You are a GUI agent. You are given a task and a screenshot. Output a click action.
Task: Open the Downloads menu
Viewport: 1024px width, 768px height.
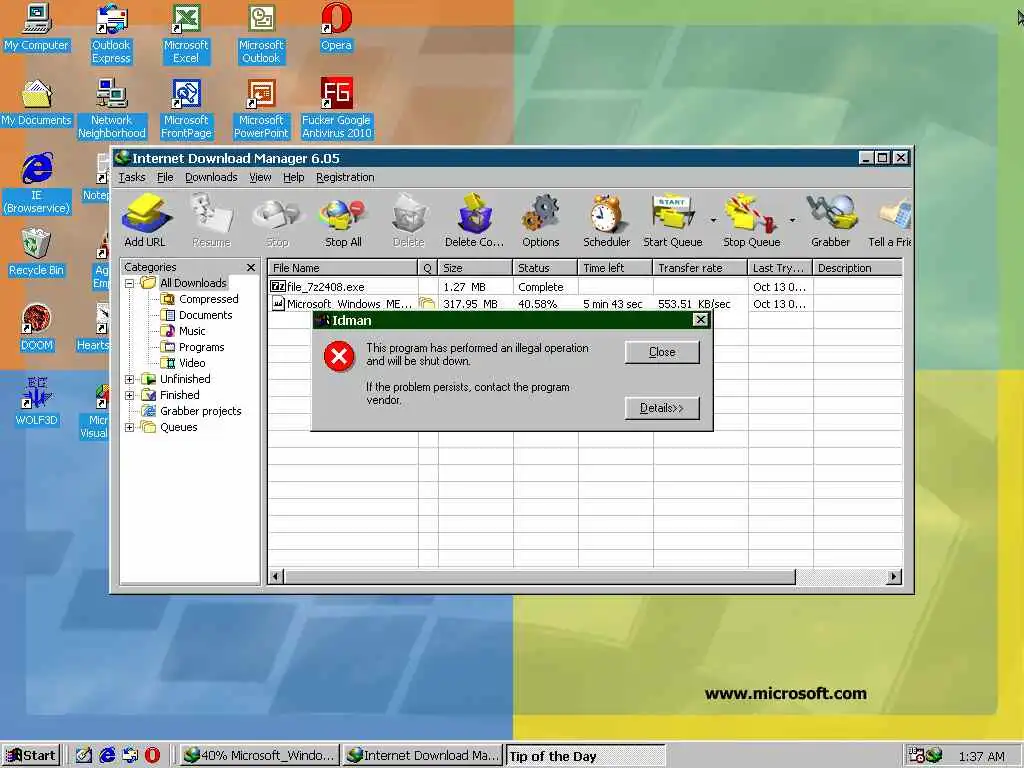[211, 177]
